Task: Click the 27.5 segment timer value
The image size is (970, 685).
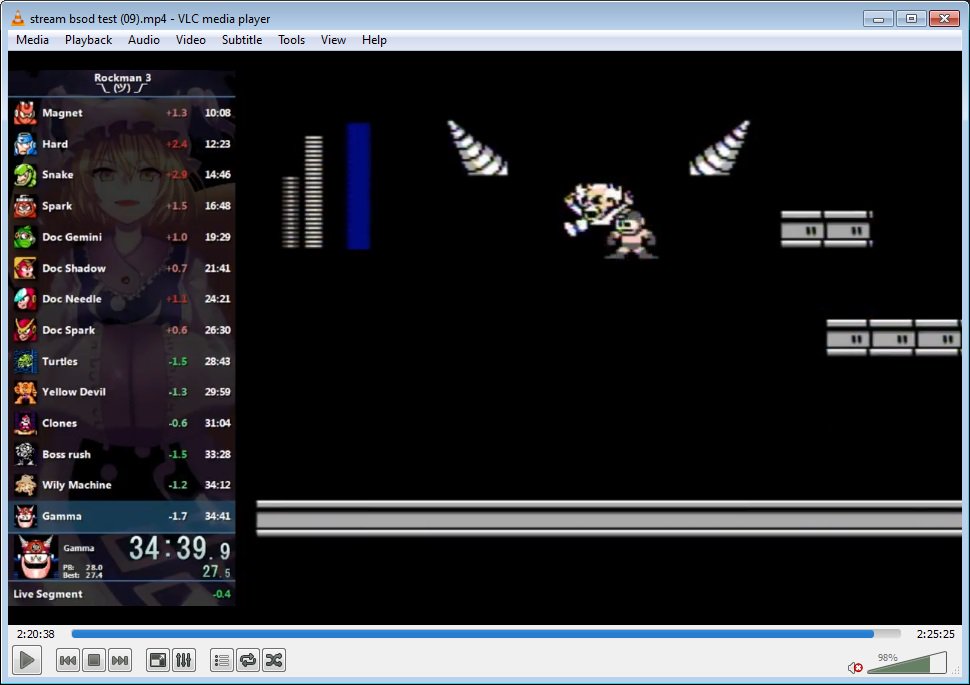Action: pyautogui.click(x=216, y=571)
